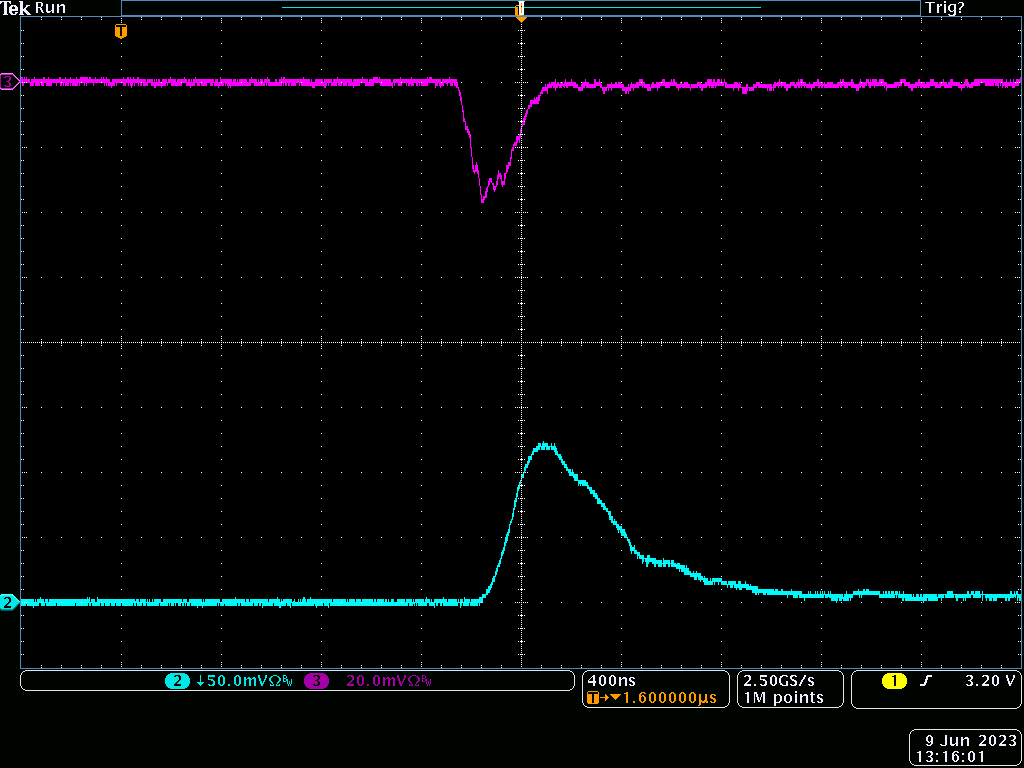
Task: Click the orange T trigger position marker in graticule
Action: [x=121, y=31]
